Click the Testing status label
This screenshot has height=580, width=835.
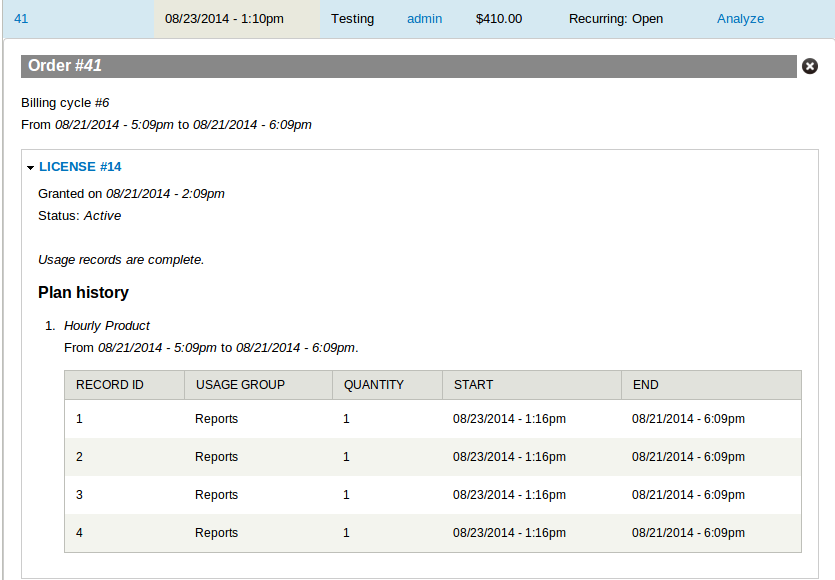(352, 18)
